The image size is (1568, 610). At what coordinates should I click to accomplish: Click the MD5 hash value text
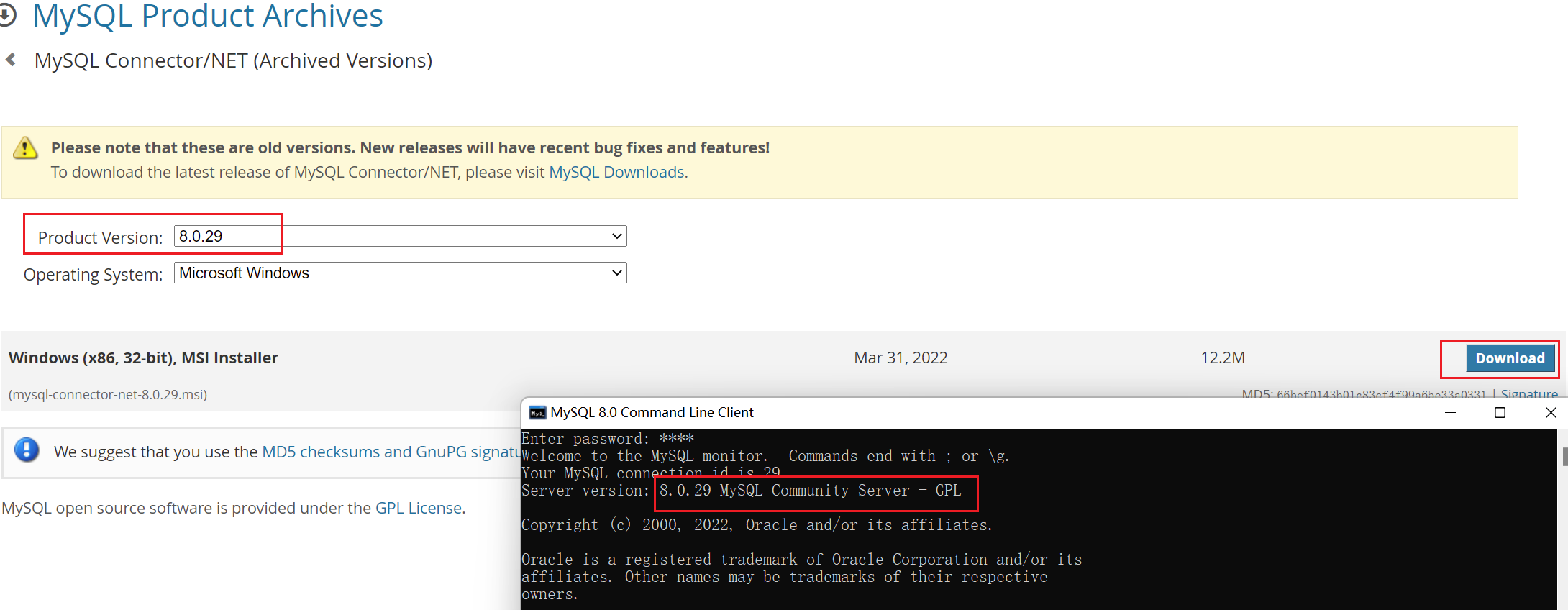(1381, 393)
